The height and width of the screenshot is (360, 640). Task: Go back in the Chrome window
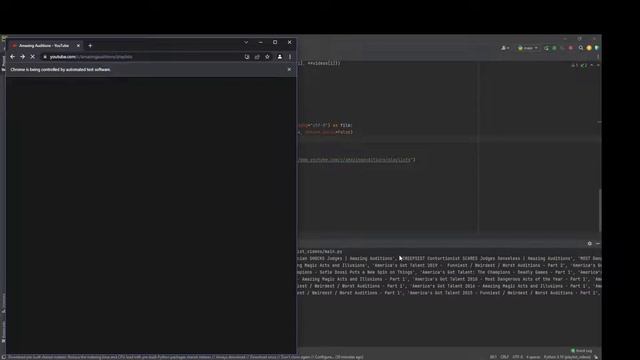click(x=12, y=57)
